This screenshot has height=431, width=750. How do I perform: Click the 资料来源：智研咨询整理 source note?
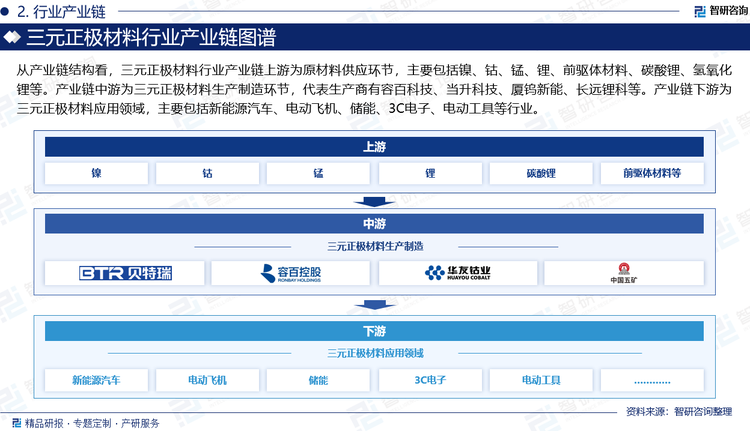679,411
